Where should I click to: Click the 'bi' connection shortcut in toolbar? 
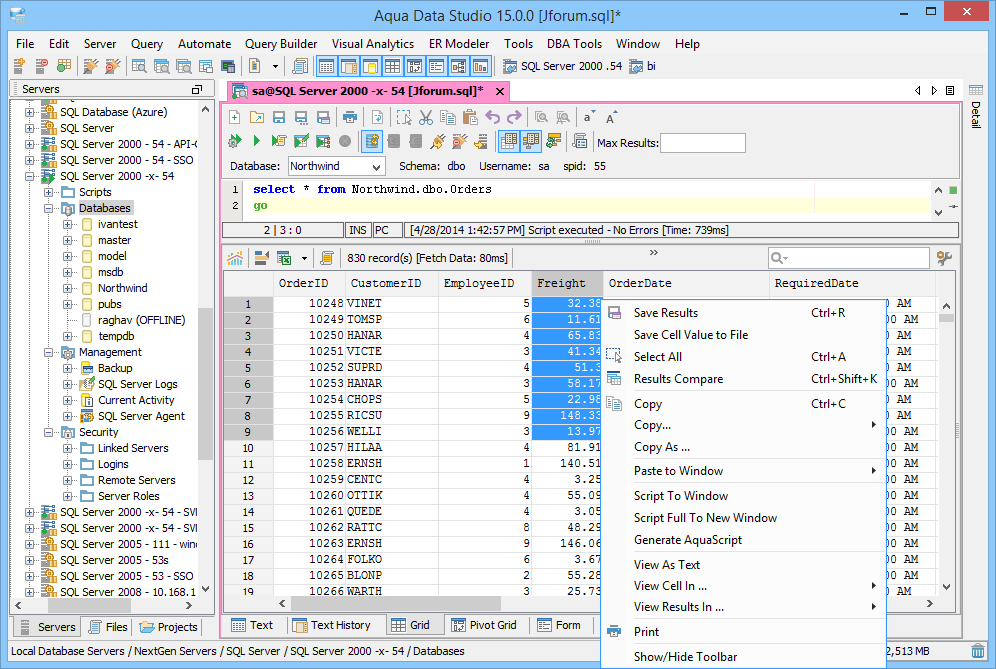tap(642, 66)
